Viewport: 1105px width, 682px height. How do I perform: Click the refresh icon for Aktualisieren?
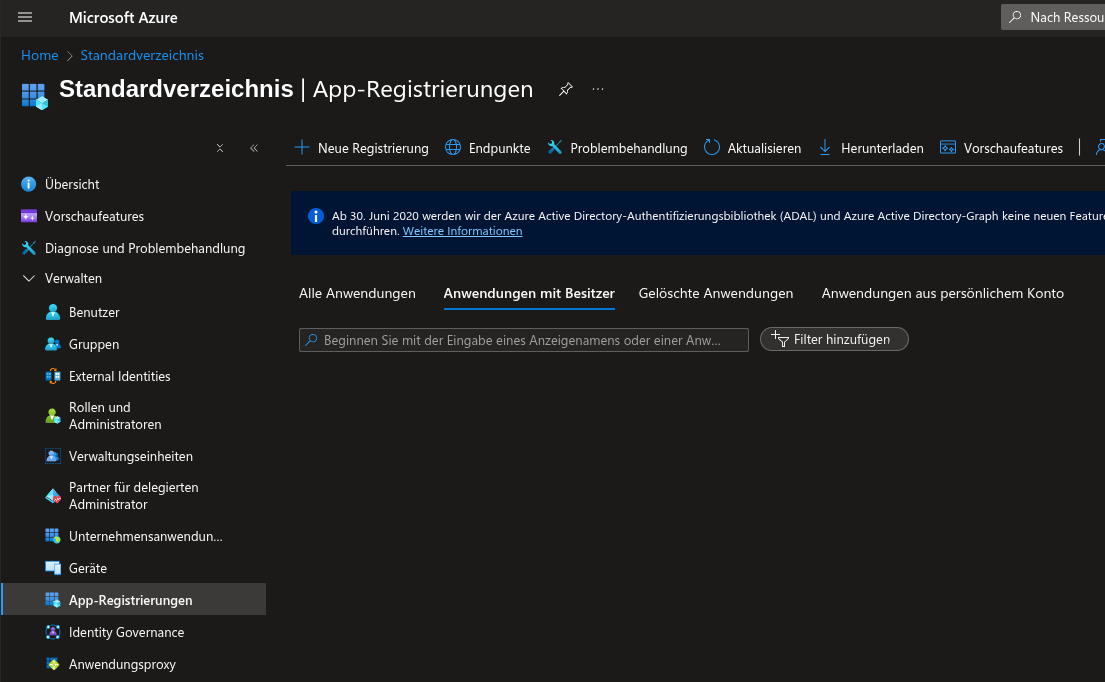712,147
